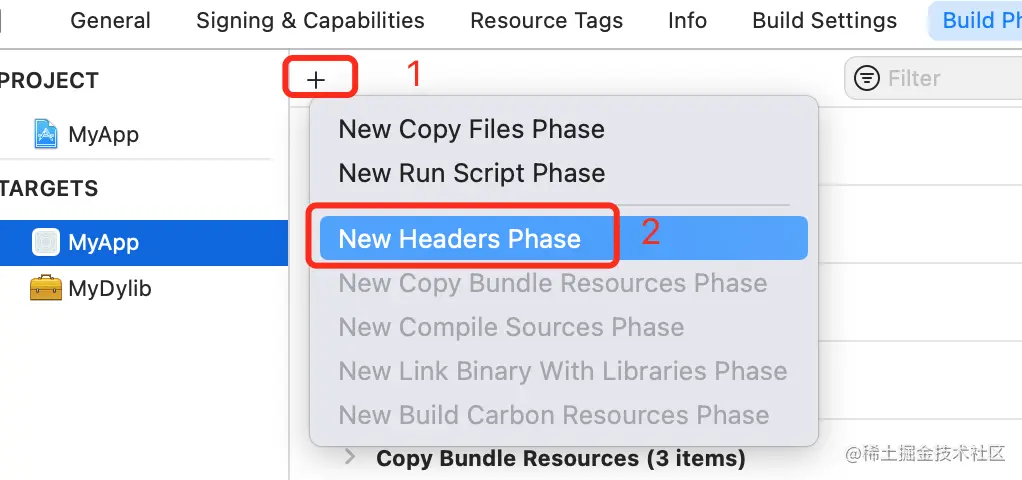Switch to the Info tab
The image size is (1022, 480).
[687, 20]
